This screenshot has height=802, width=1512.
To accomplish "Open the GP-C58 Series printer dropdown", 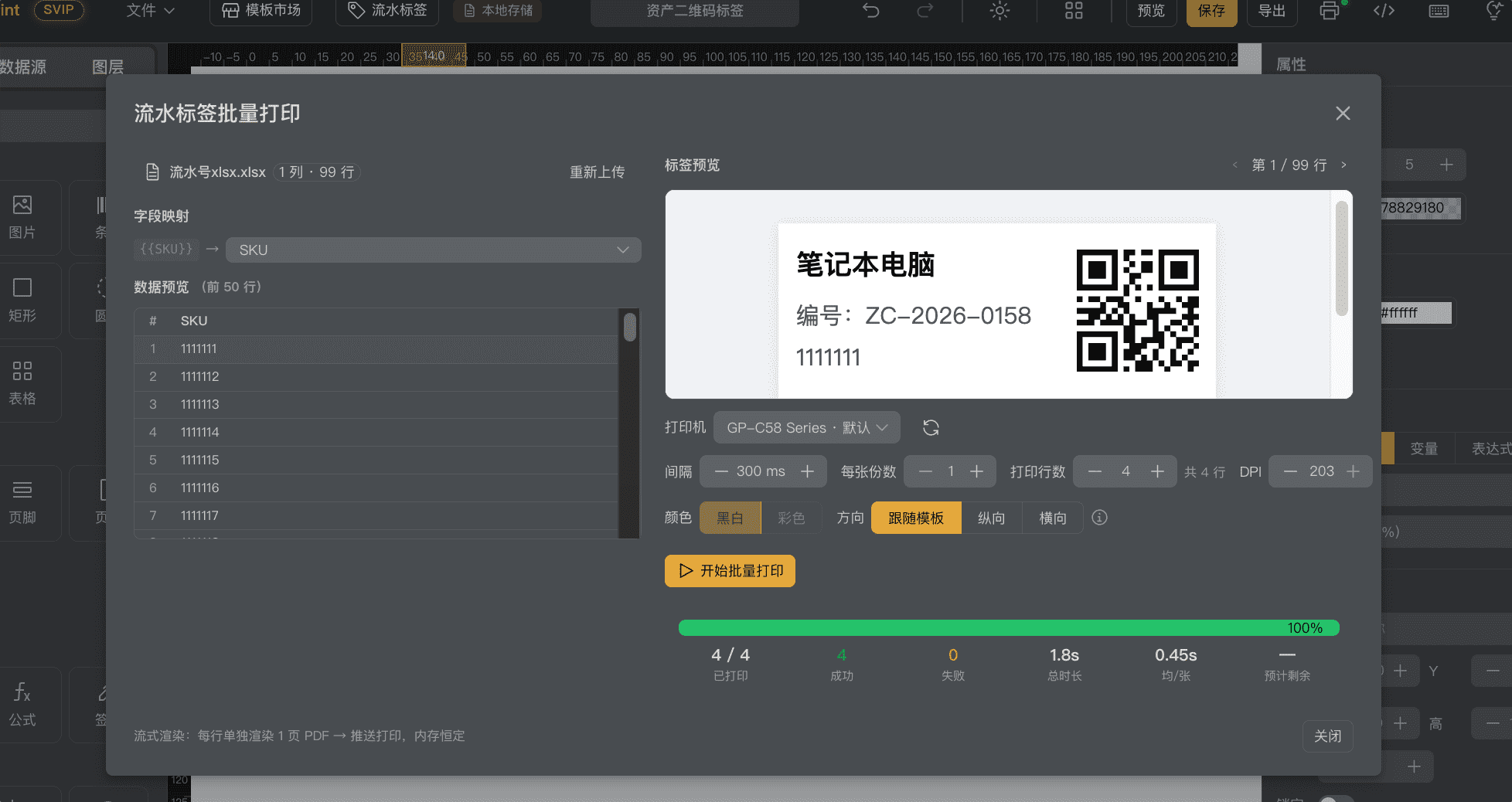I will point(807,427).
